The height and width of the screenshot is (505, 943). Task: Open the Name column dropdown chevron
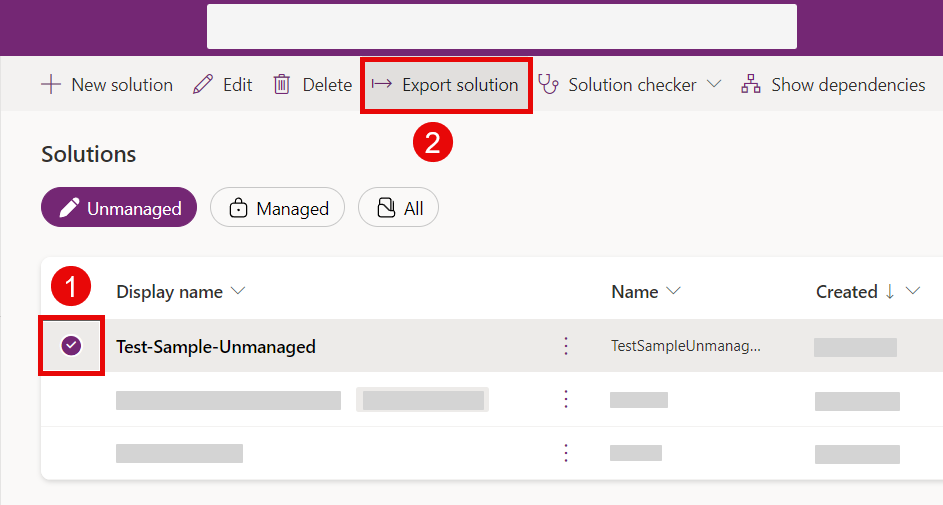coord(673,291)
